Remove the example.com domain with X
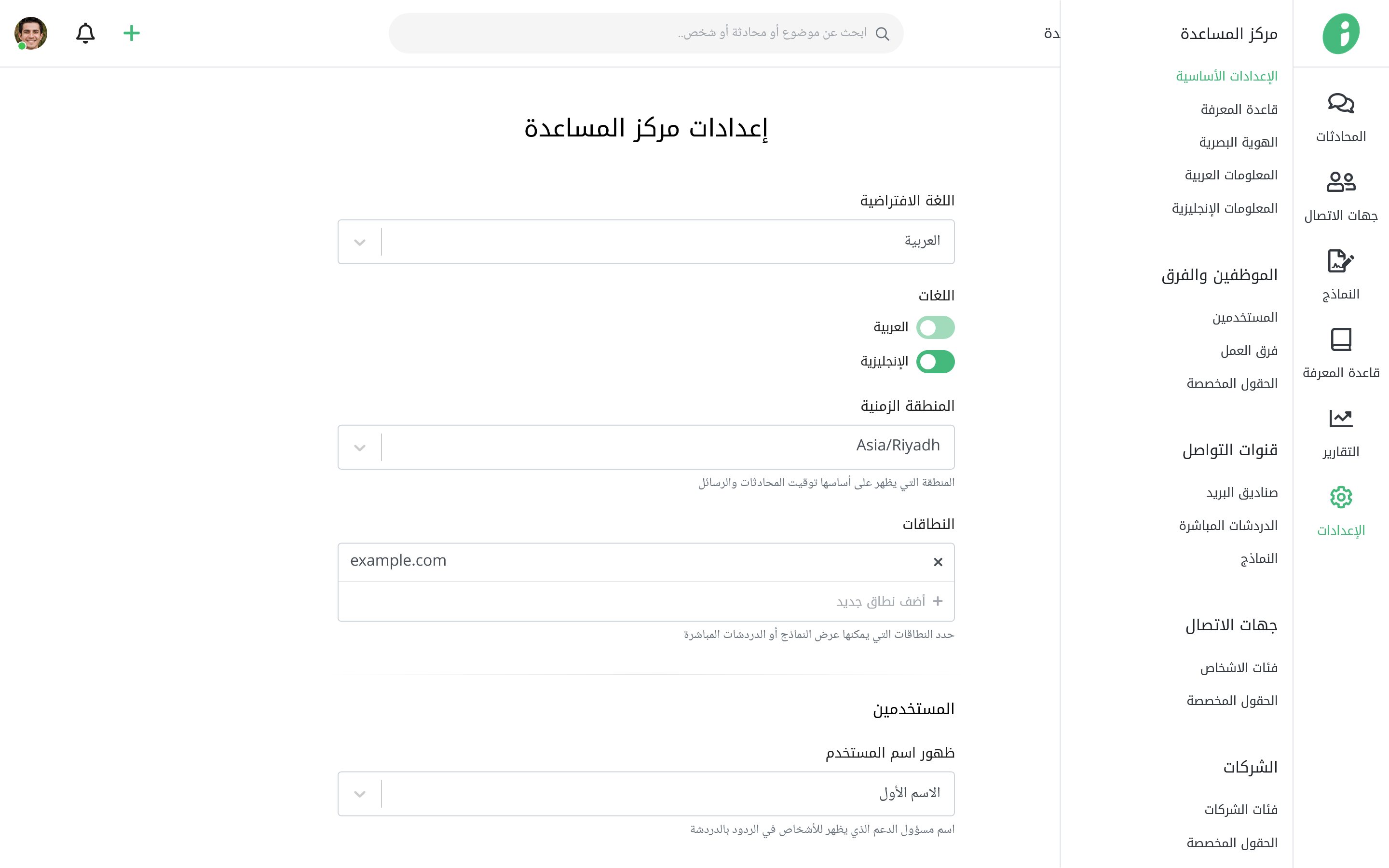Image resolution: width=1389 pixels, height=868 pixels. [938, 562]
